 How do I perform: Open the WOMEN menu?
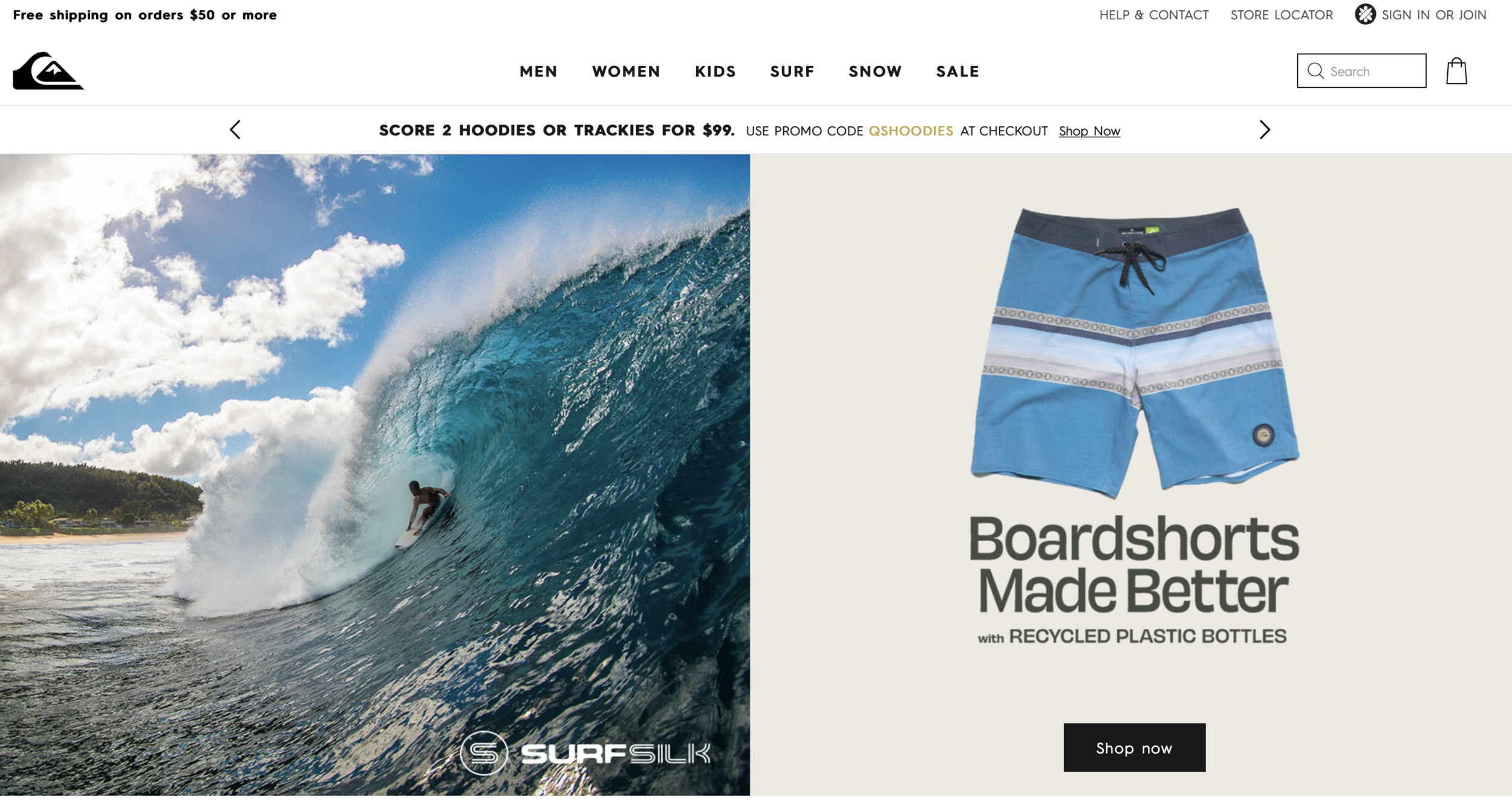[626, 71]
